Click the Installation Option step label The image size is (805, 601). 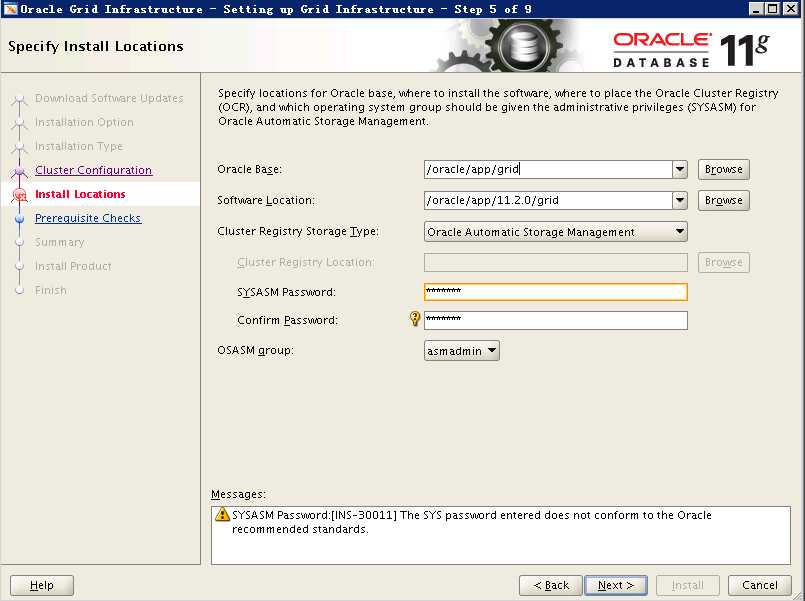tap(84, 122)
